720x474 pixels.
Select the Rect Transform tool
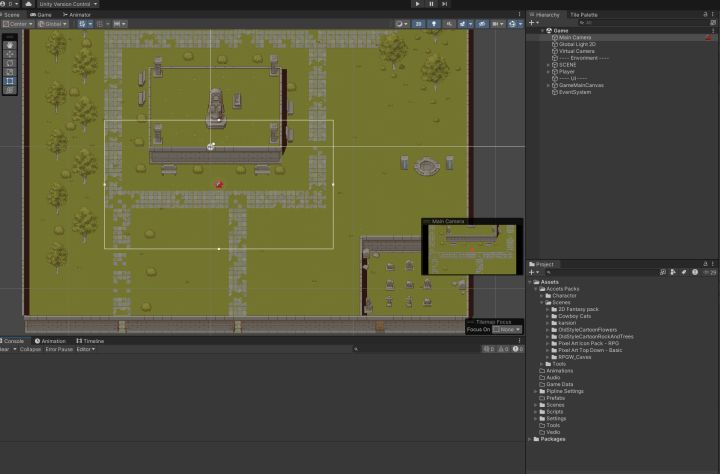[10, 81]
